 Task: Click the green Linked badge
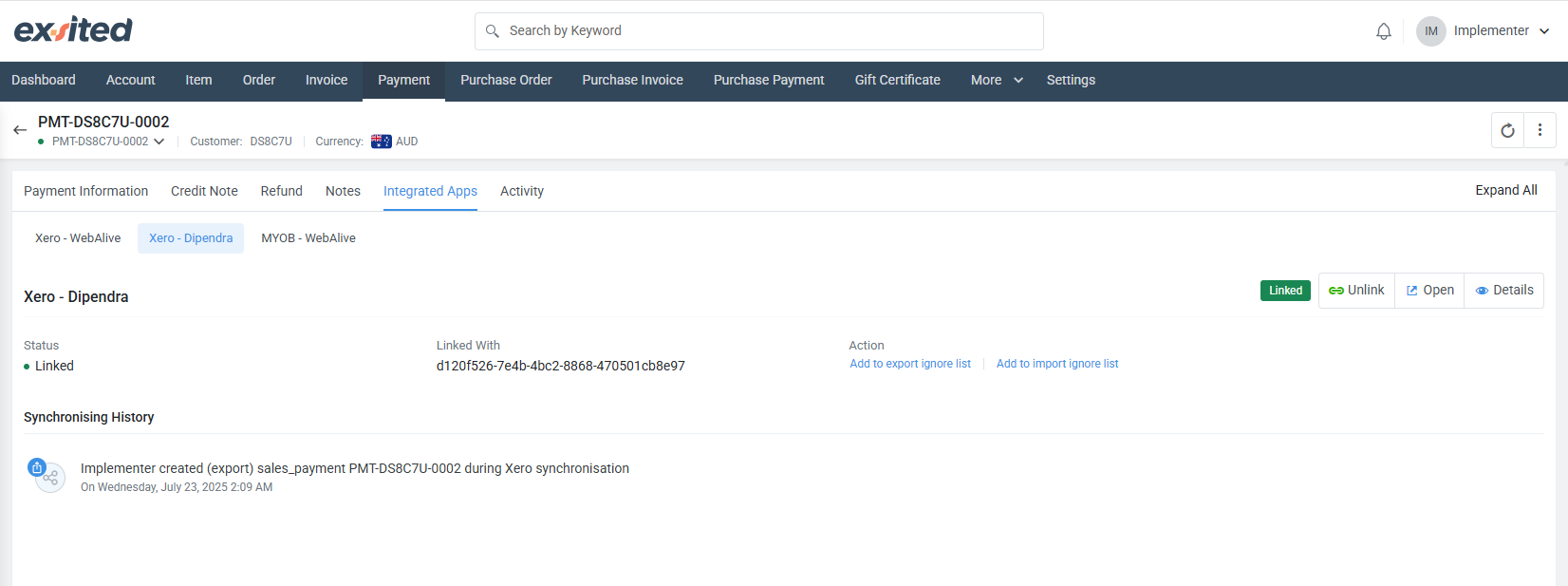coord(1285,291)
